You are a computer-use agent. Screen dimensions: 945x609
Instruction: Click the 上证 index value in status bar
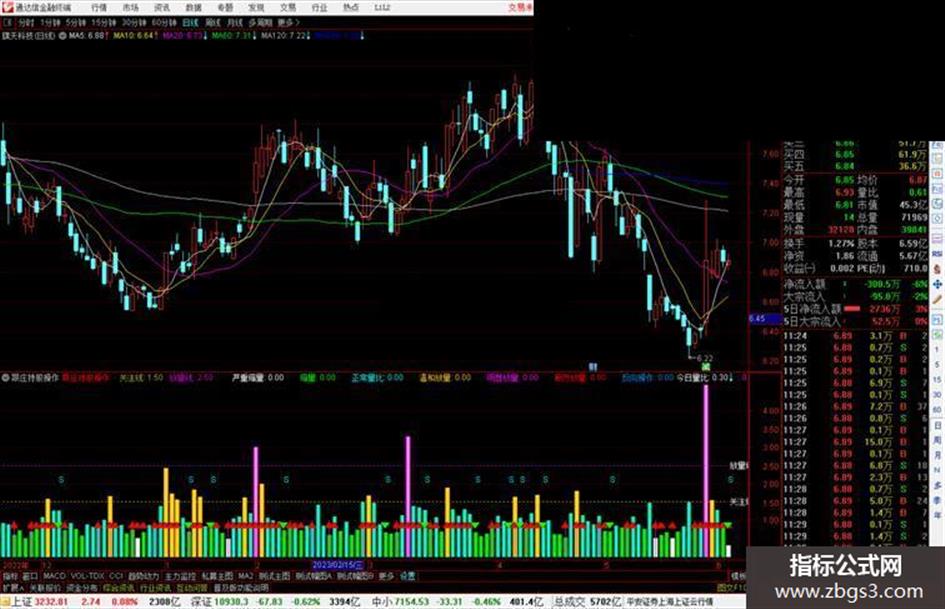pos(51,602)
